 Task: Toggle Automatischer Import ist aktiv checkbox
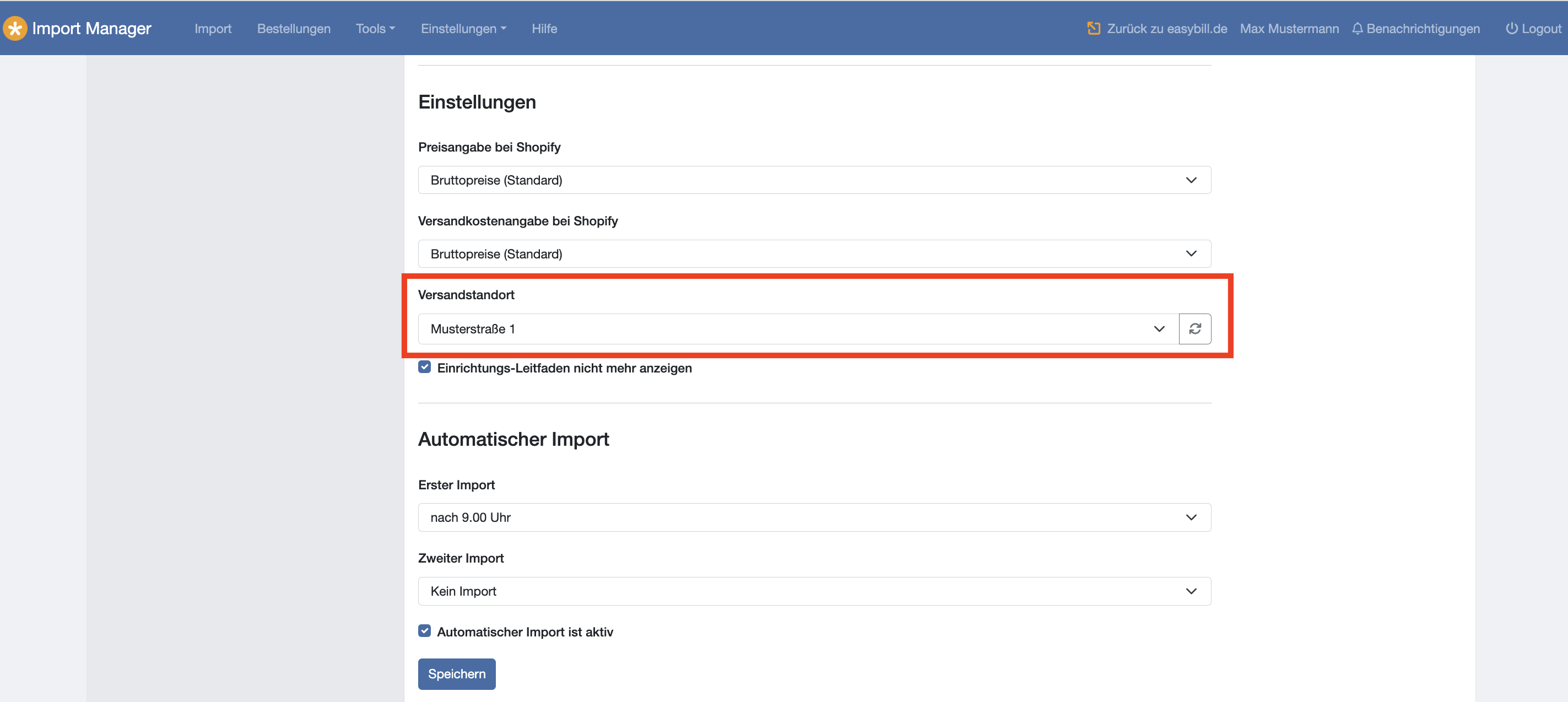424,631
